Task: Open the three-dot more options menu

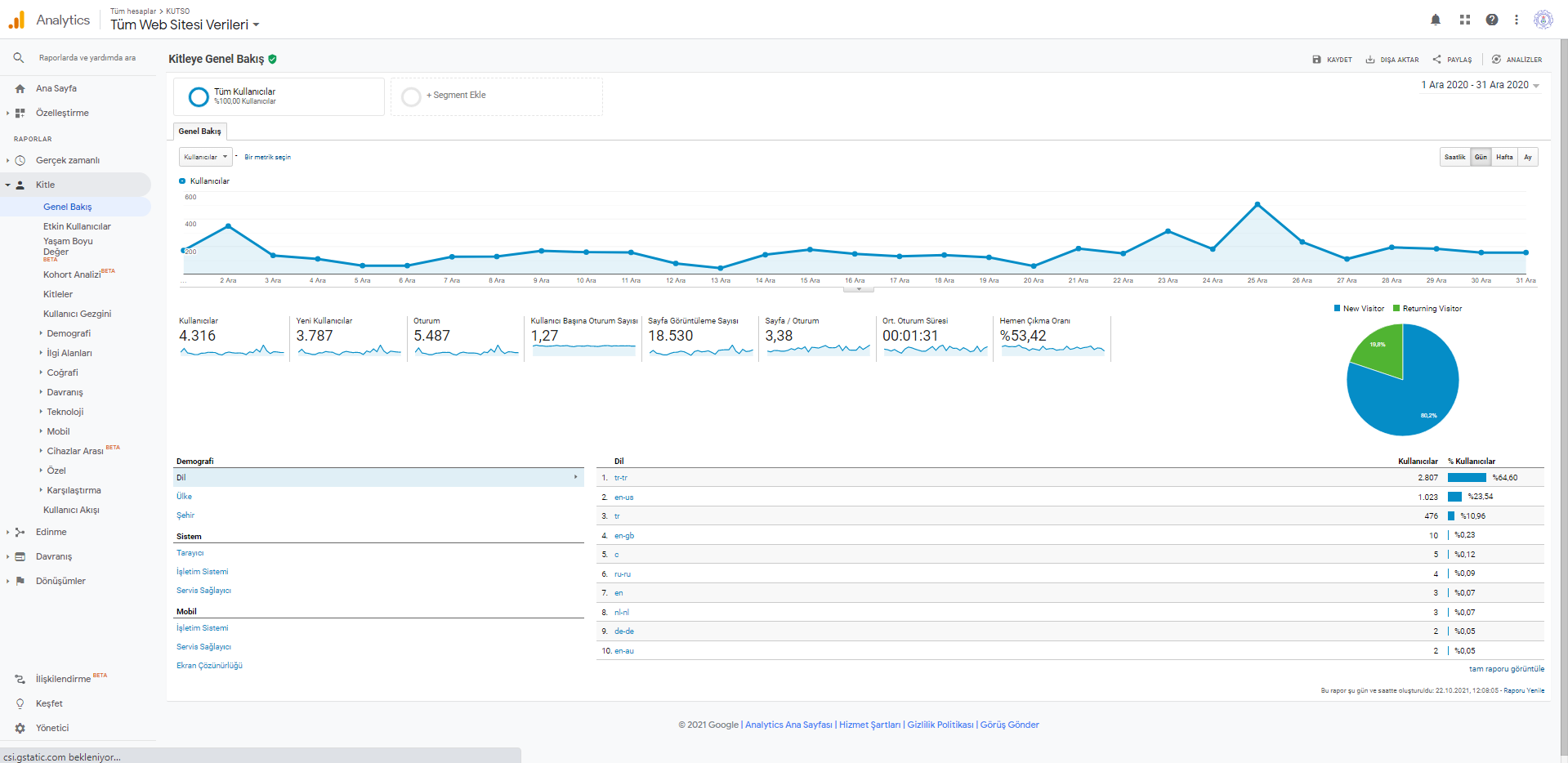Action: pyautogui.click(x=1517, y=20)
